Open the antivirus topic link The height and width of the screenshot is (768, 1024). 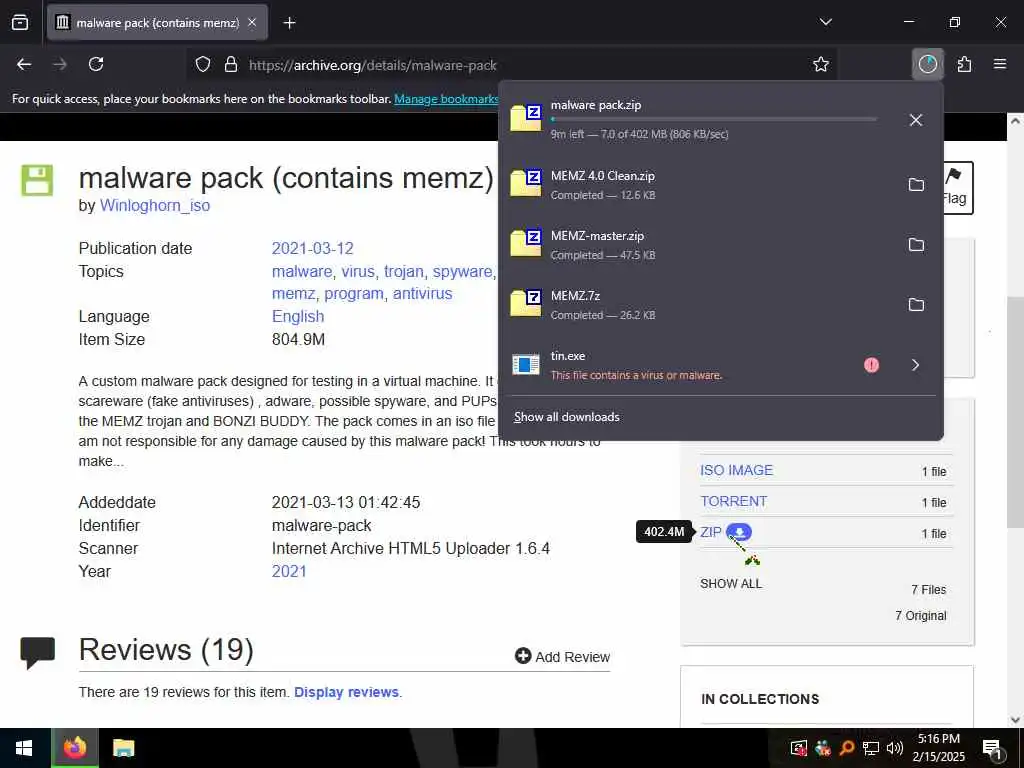pyautogui.click(x=423, y=293)
